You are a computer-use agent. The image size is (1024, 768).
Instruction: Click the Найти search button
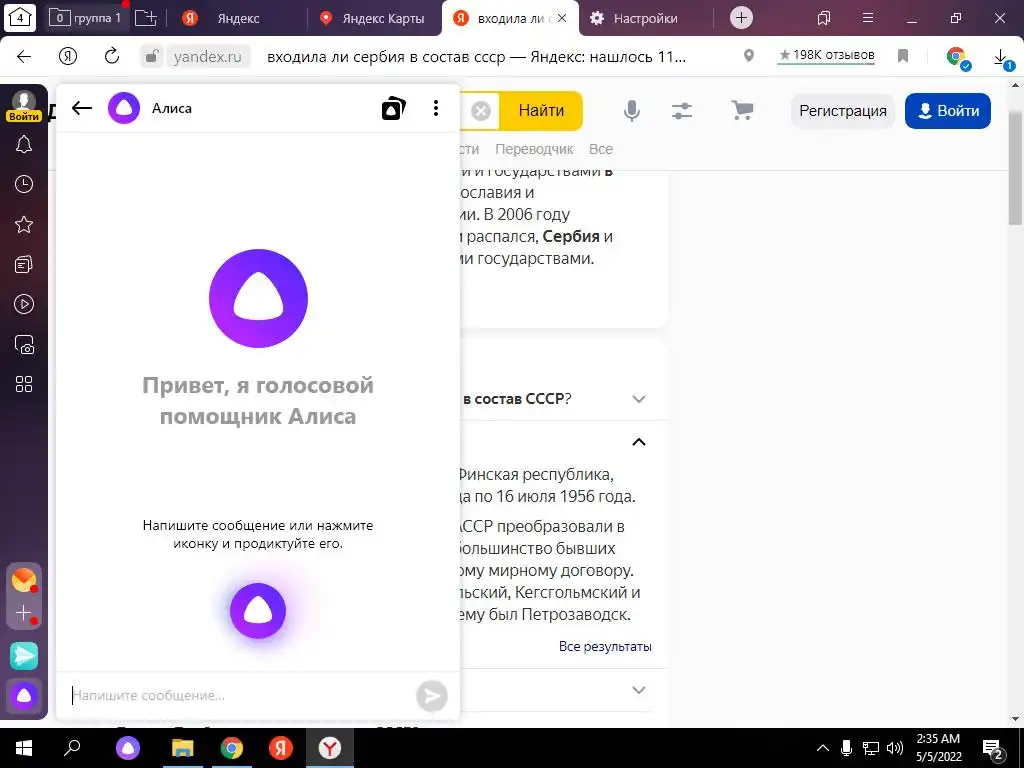(x=541, y=111)
